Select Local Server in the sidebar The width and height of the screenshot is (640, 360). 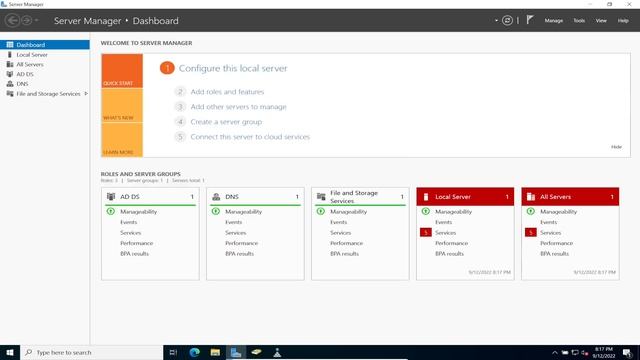45,54
